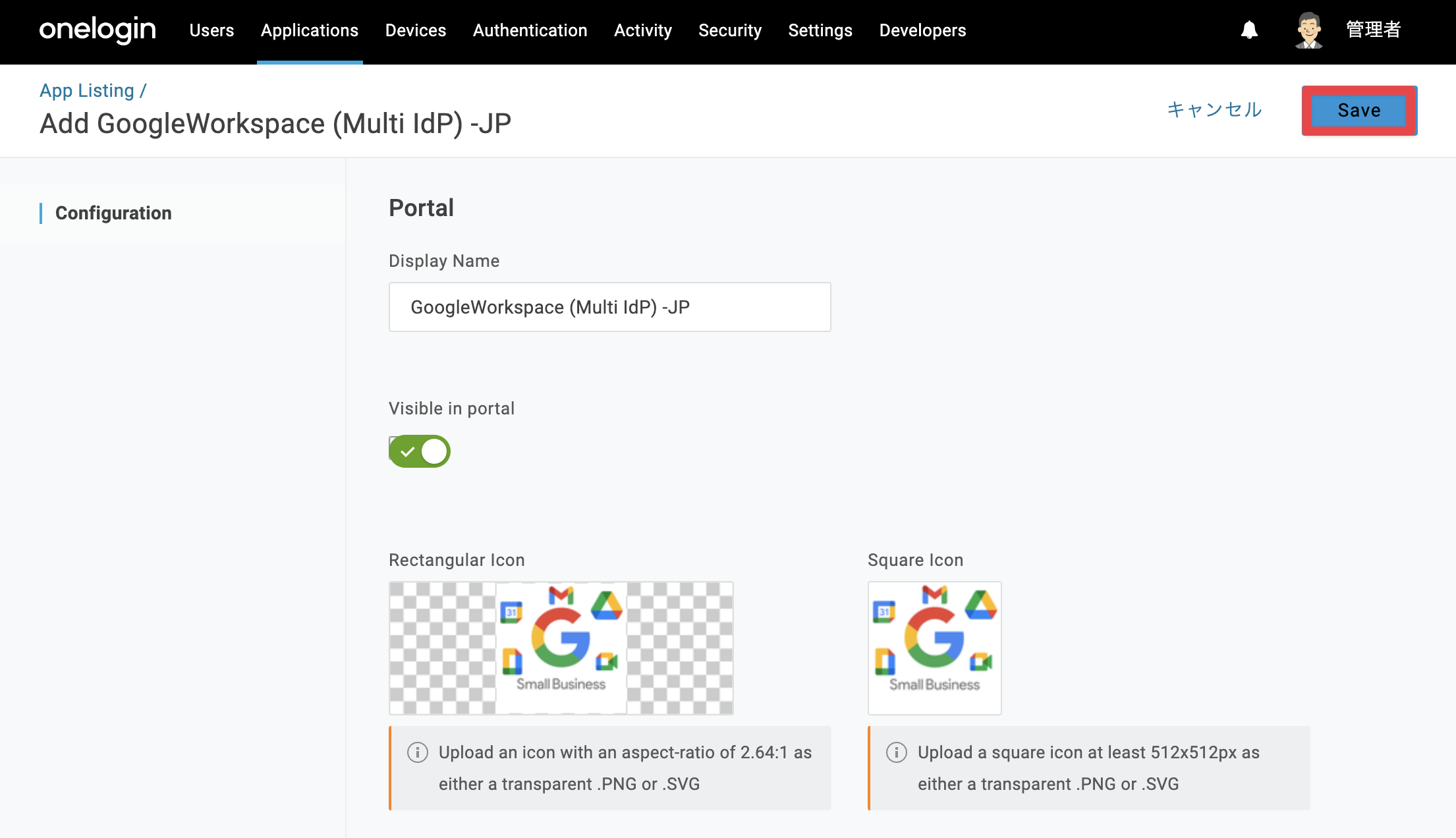Go back to App Listing
The width and height of the screenshot is (1456, 838).
click(87, 90)
